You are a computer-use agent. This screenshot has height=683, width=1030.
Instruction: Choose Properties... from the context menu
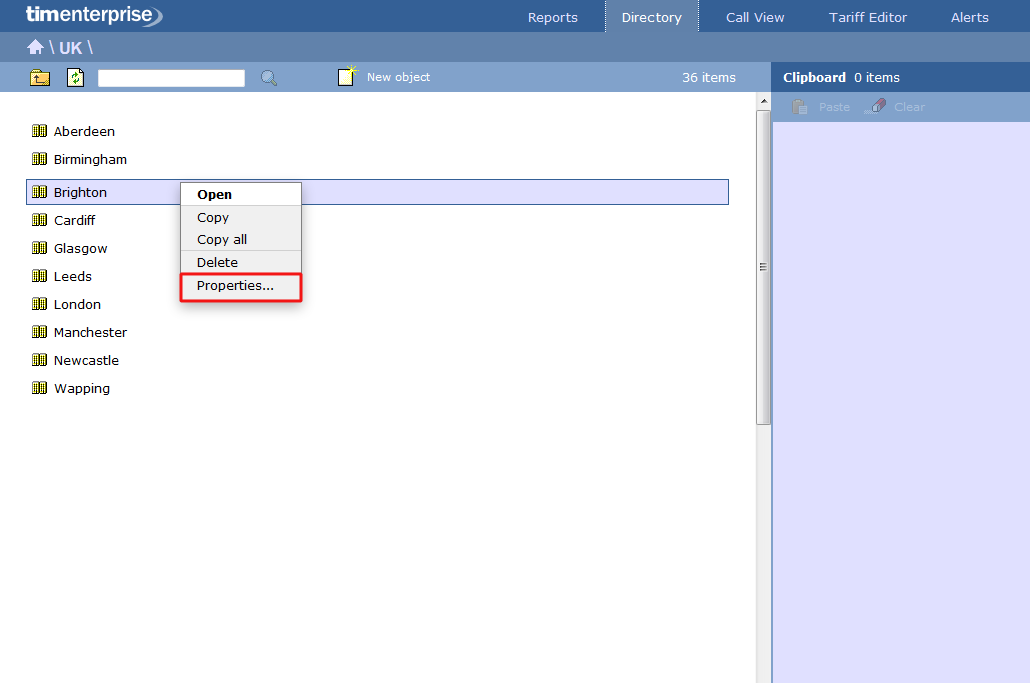click(235, 286)
